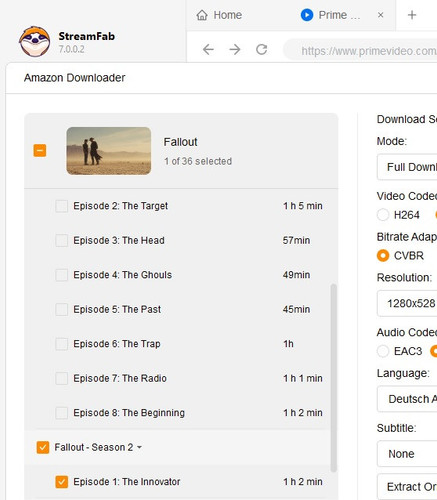
Task: Uncheck the Fallout - Season 2 checkbox
Action: [x=43, y=447]
